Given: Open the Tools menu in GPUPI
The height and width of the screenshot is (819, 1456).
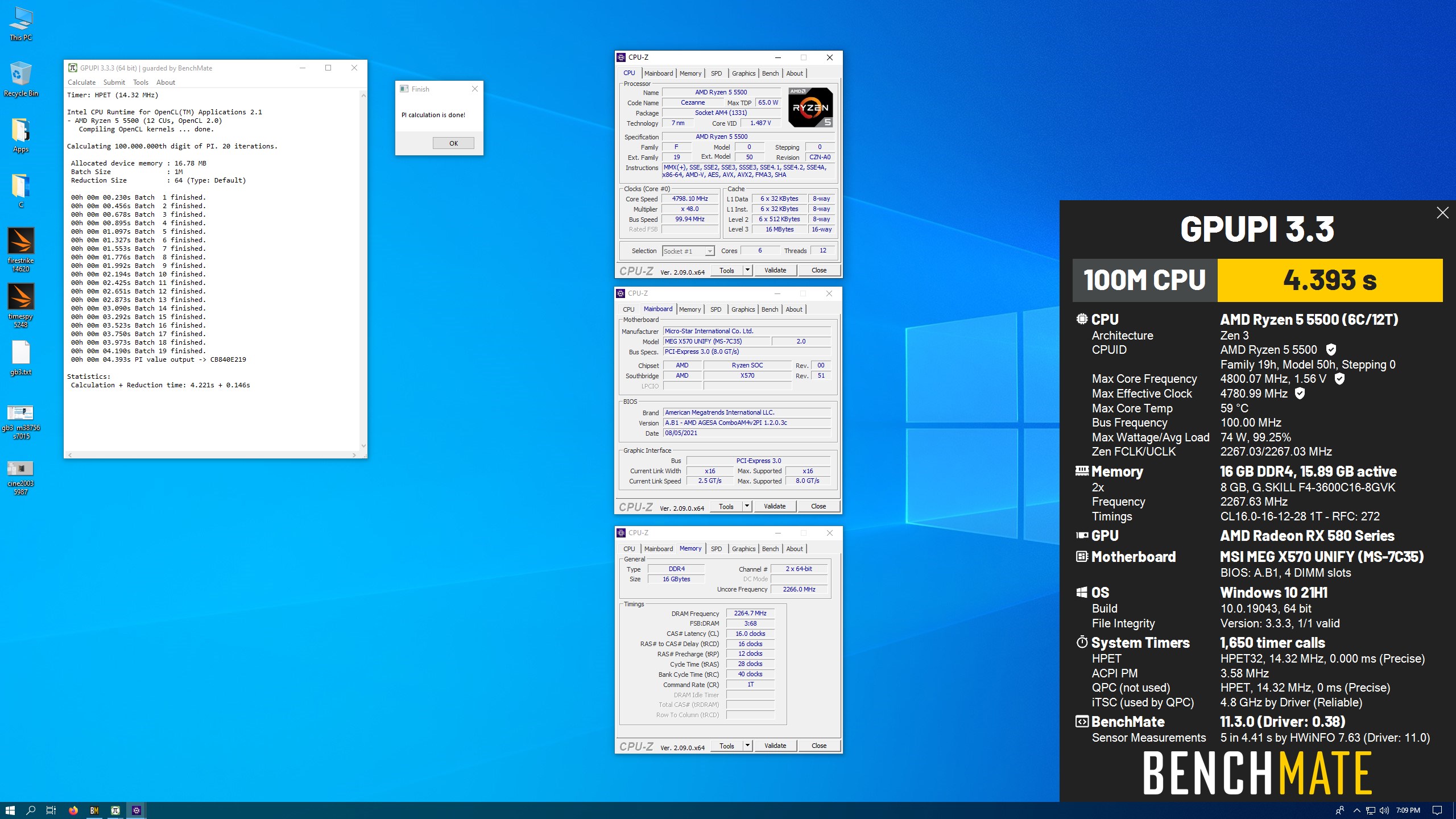Looking at the screenshot, I should (x=141, y=82).
